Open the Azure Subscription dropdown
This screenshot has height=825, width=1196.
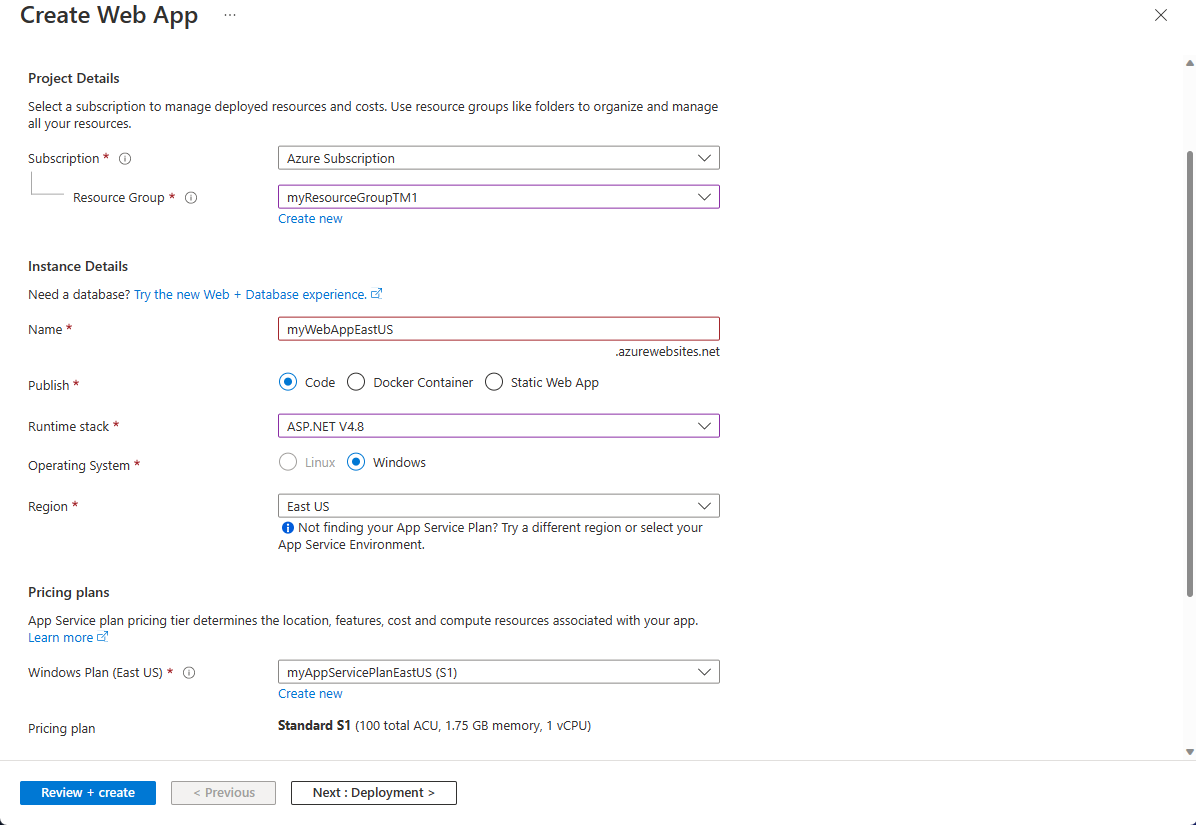point(706,157)
